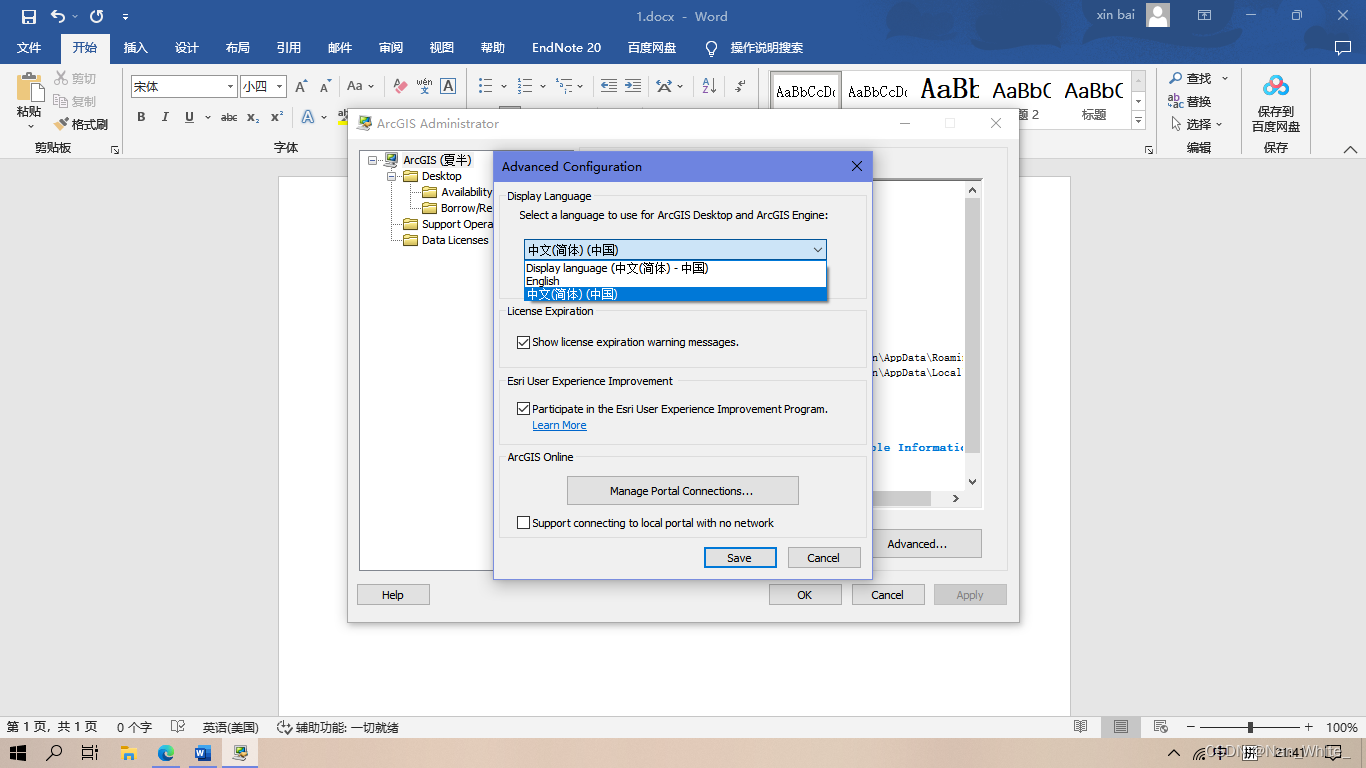Open the display language combo box
1366x768 pixels.
(x=676, y=250)
